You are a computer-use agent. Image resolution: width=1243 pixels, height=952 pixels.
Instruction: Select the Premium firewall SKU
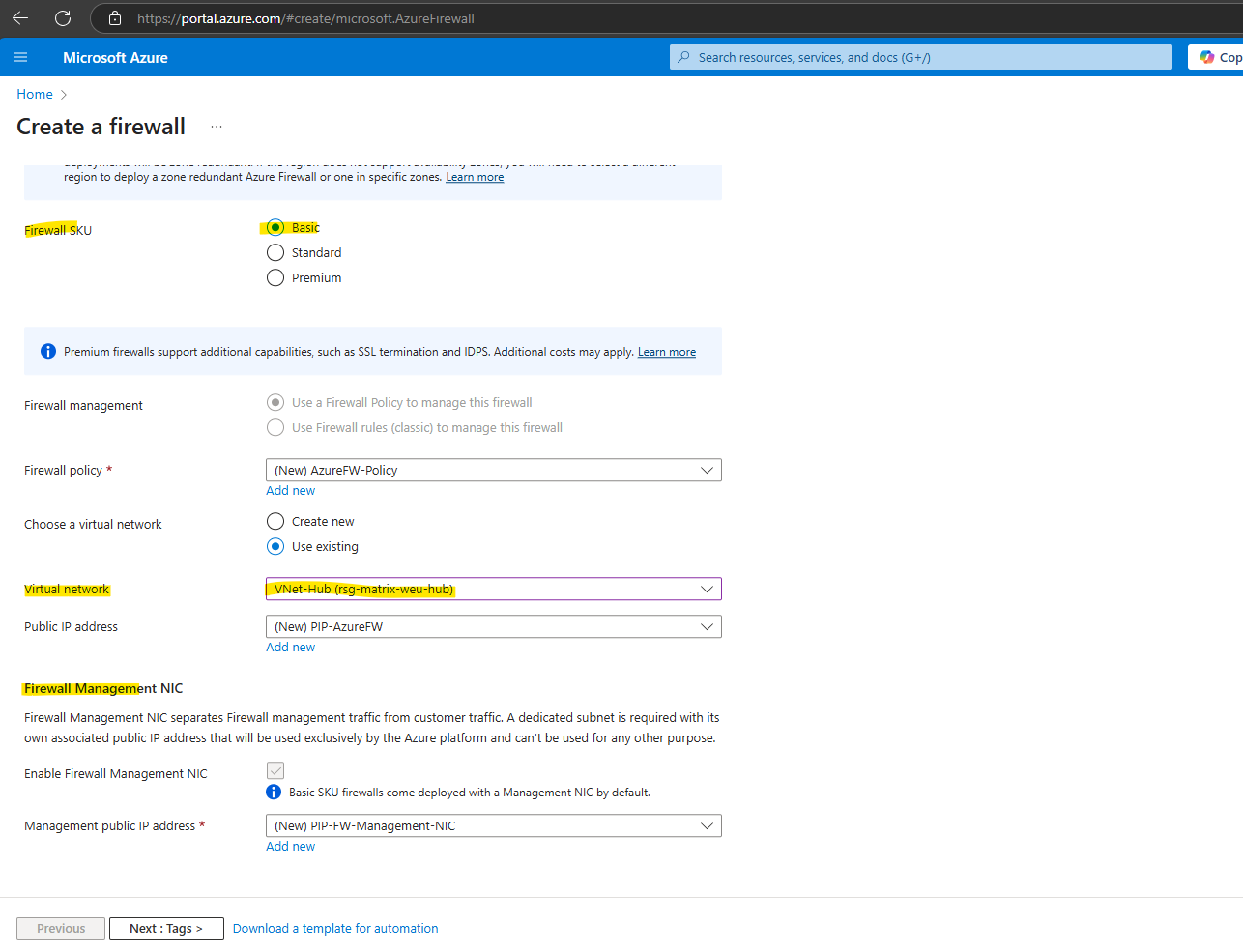coord(275,277)
